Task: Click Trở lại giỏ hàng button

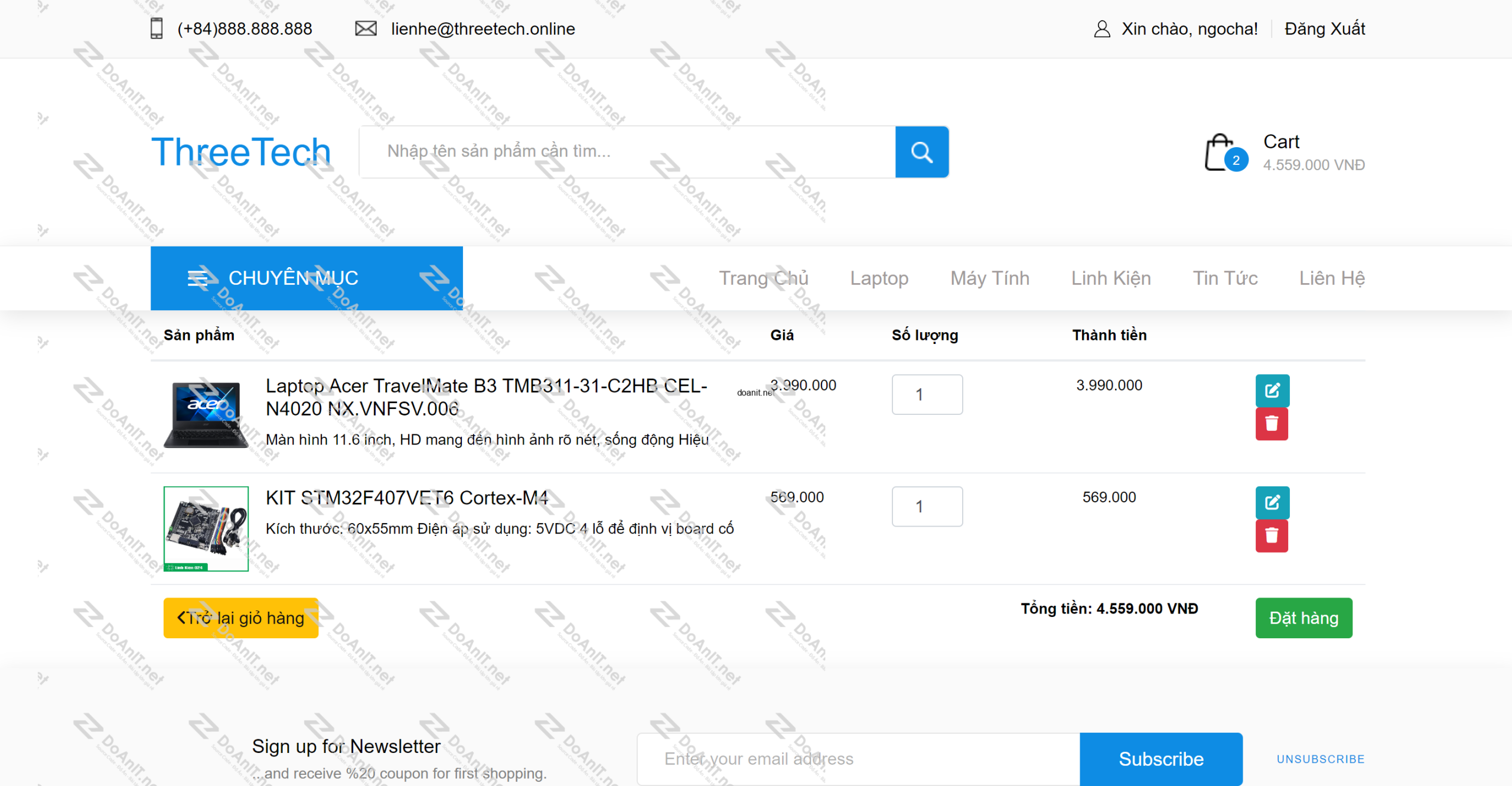Action: (241, 618)
